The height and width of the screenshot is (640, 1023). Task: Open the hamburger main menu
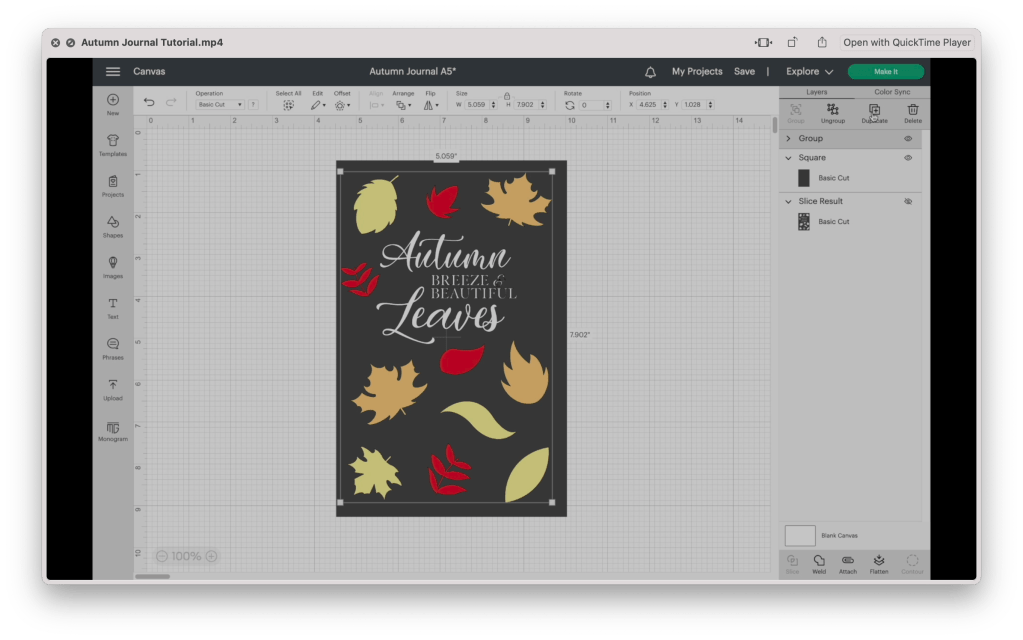coord(113,72)
